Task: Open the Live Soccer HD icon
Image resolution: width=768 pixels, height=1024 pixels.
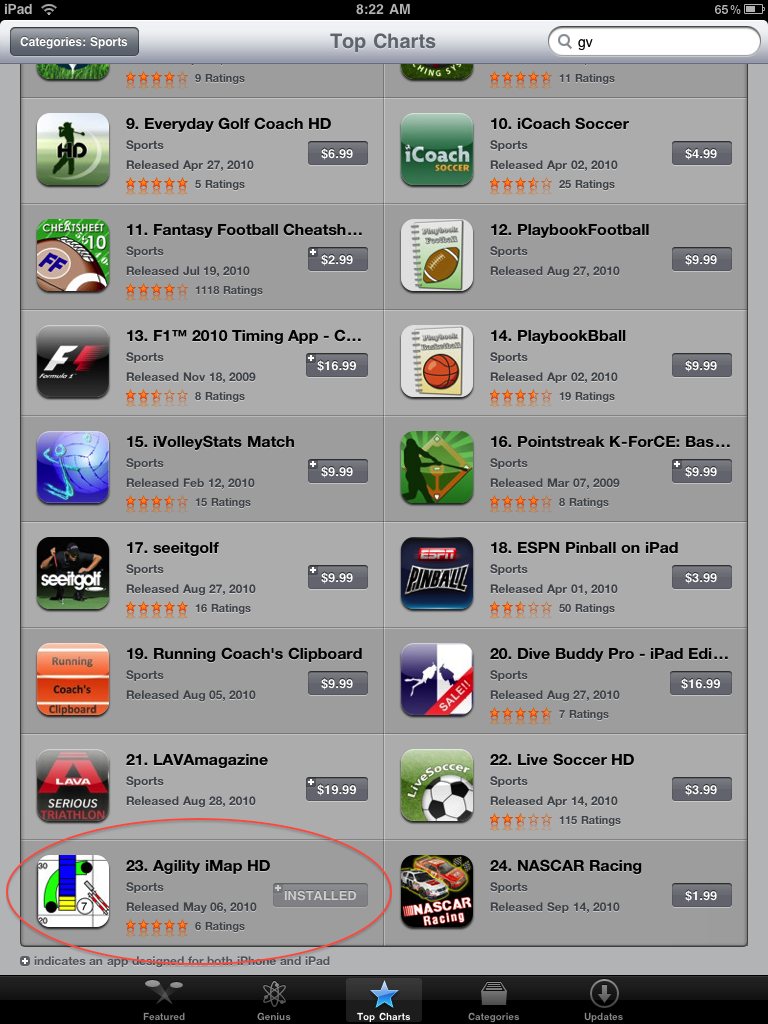Action: coord(436,786)
